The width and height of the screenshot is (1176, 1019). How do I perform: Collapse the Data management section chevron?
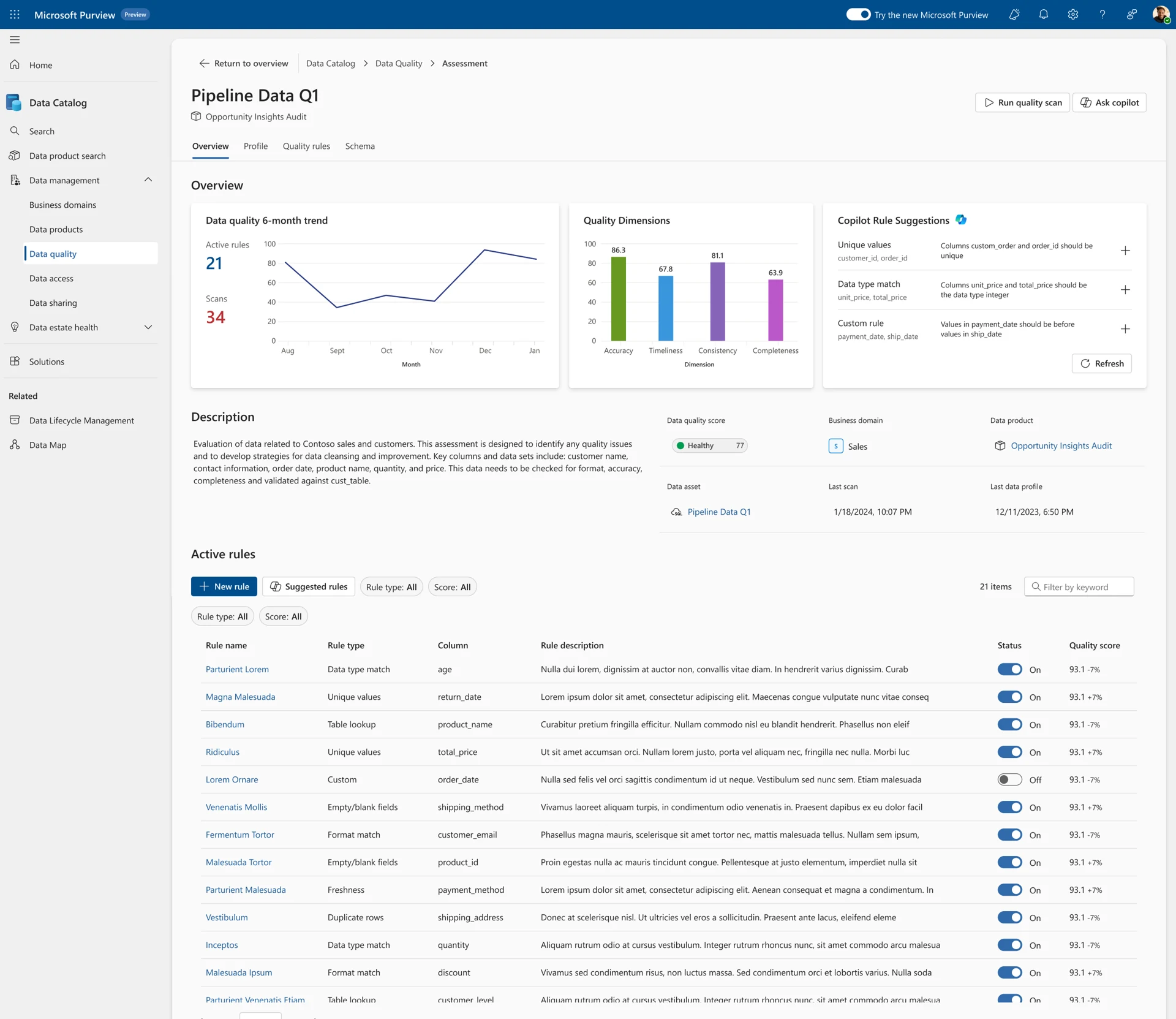tap(148, 180)
